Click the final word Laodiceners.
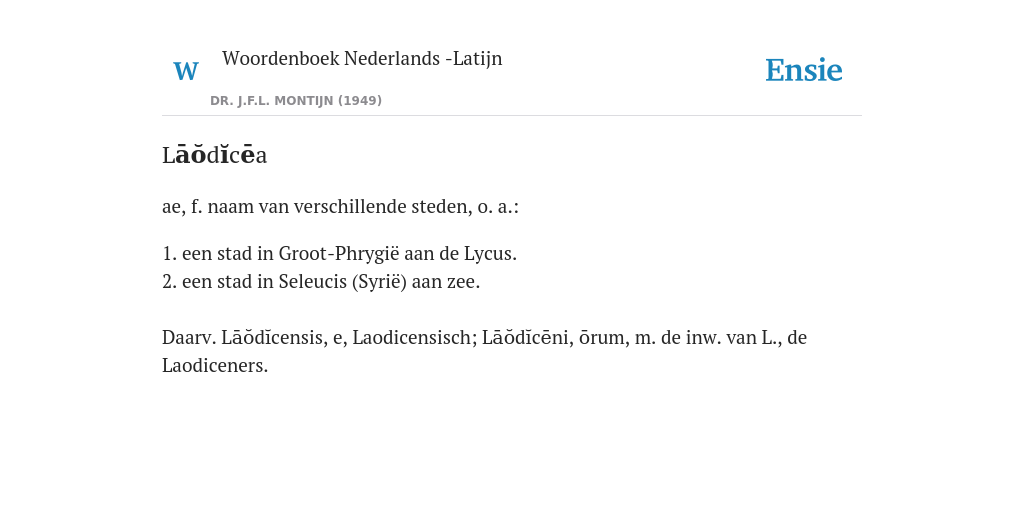The width and height of the screenshot is (1024, 512). tap(215, 366)
